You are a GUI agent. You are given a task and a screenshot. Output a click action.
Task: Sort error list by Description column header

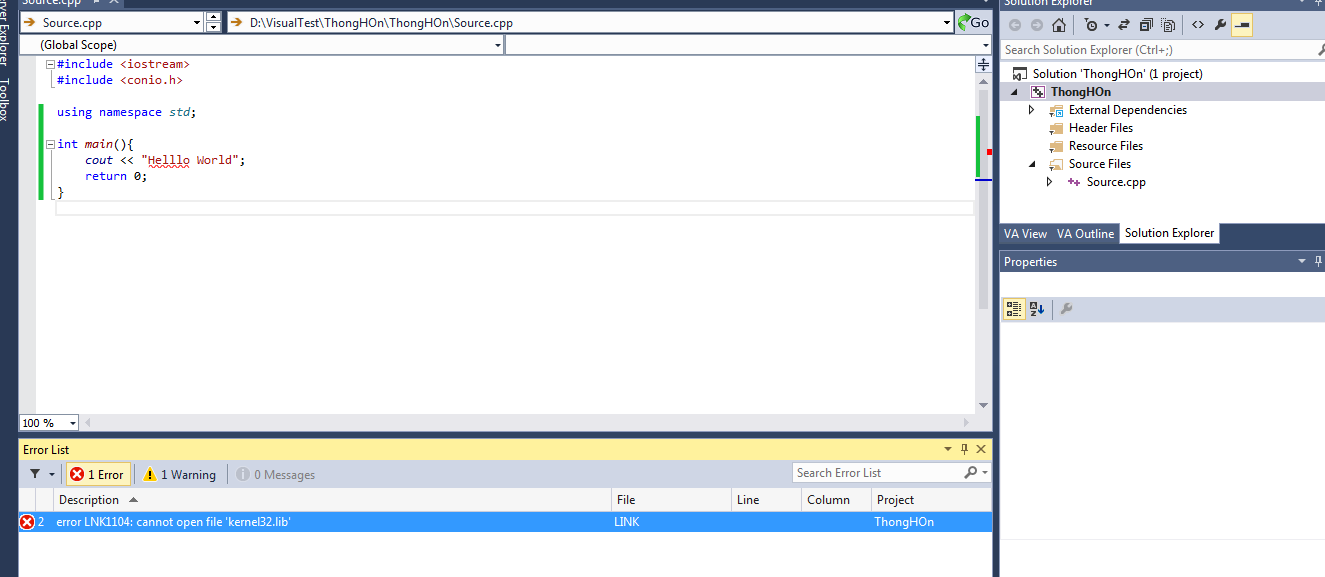pyautogui.click(x=90, y=500)
